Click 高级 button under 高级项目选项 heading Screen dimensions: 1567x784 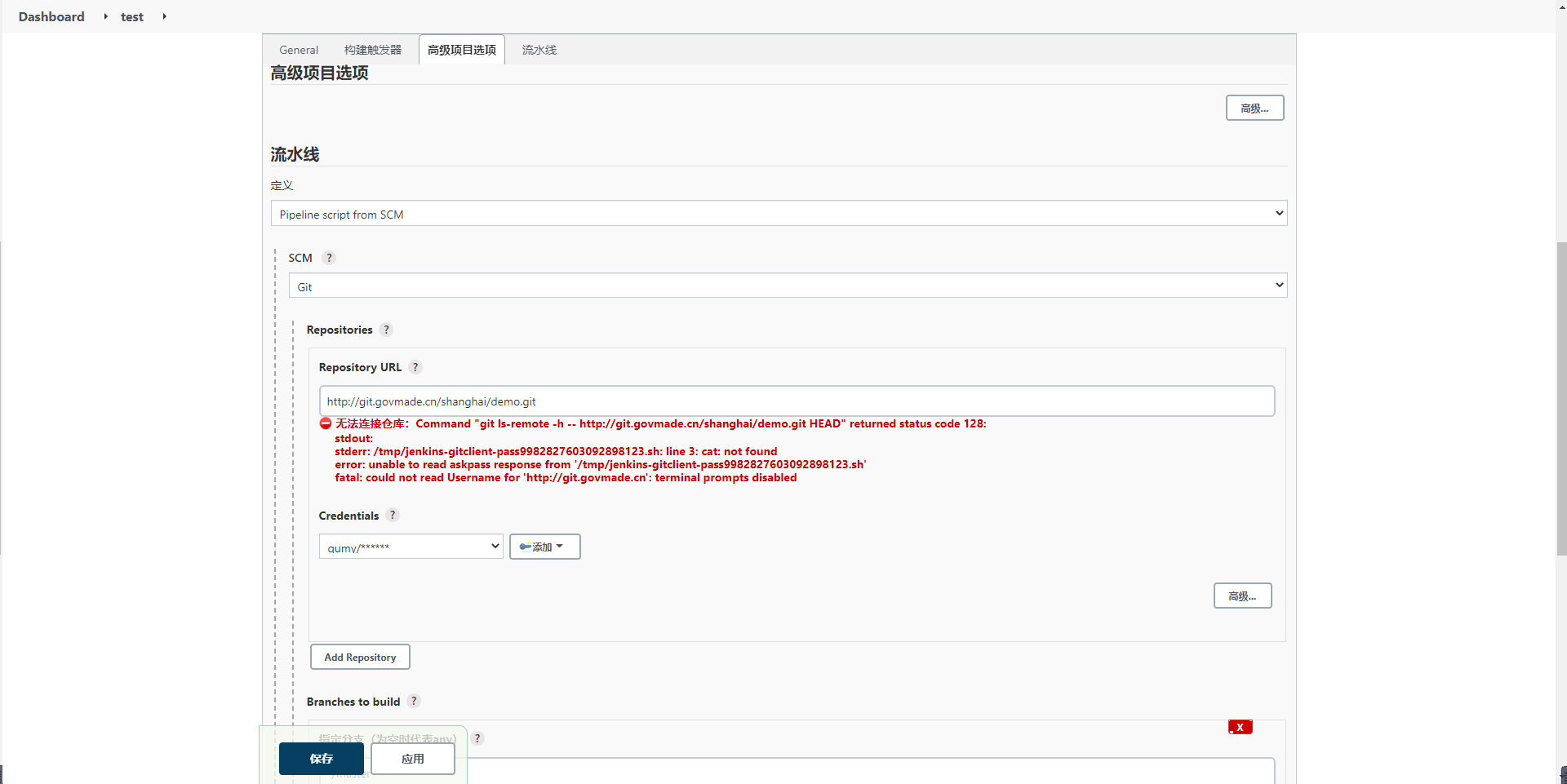pyautogui.click(x=1254, y=108)
